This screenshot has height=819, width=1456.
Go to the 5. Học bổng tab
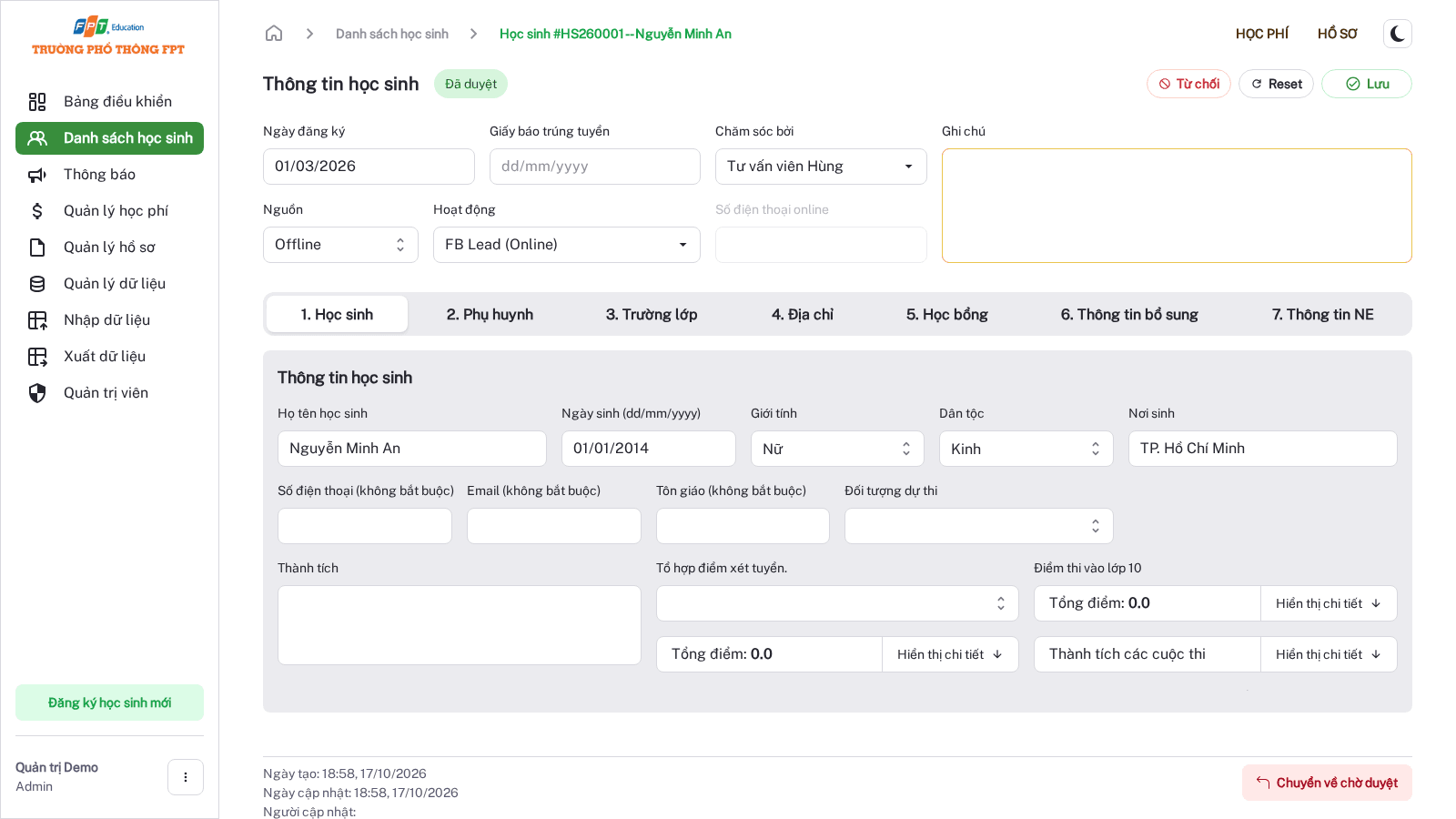tap(947, 314)
